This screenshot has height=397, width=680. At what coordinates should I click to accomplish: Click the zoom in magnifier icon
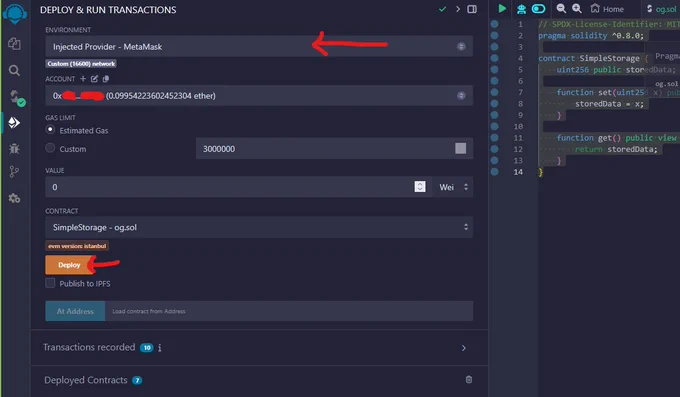click(x=577, y=8)
